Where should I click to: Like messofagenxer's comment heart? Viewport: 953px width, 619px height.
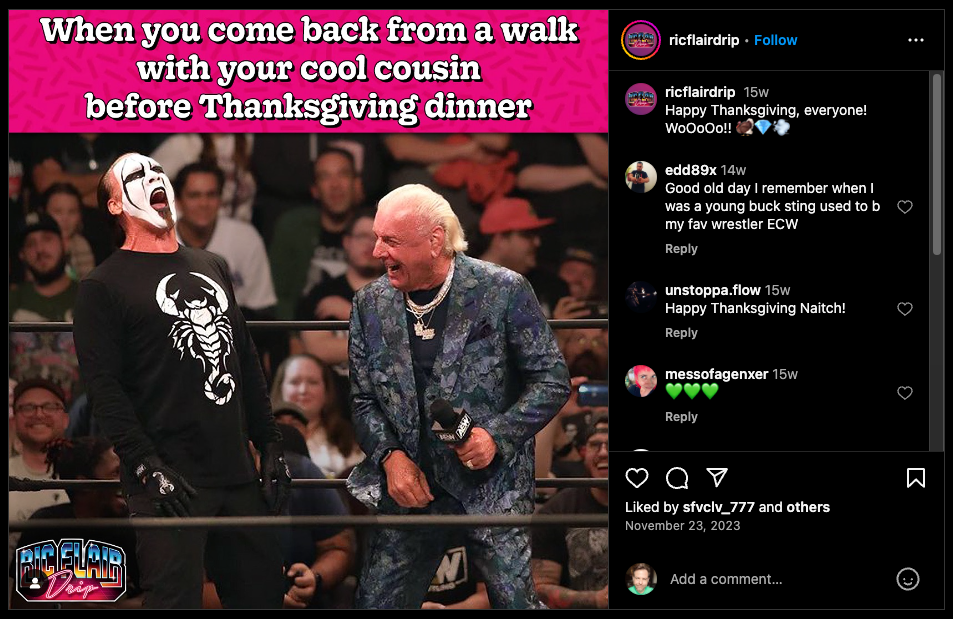(x=905, y=393)
